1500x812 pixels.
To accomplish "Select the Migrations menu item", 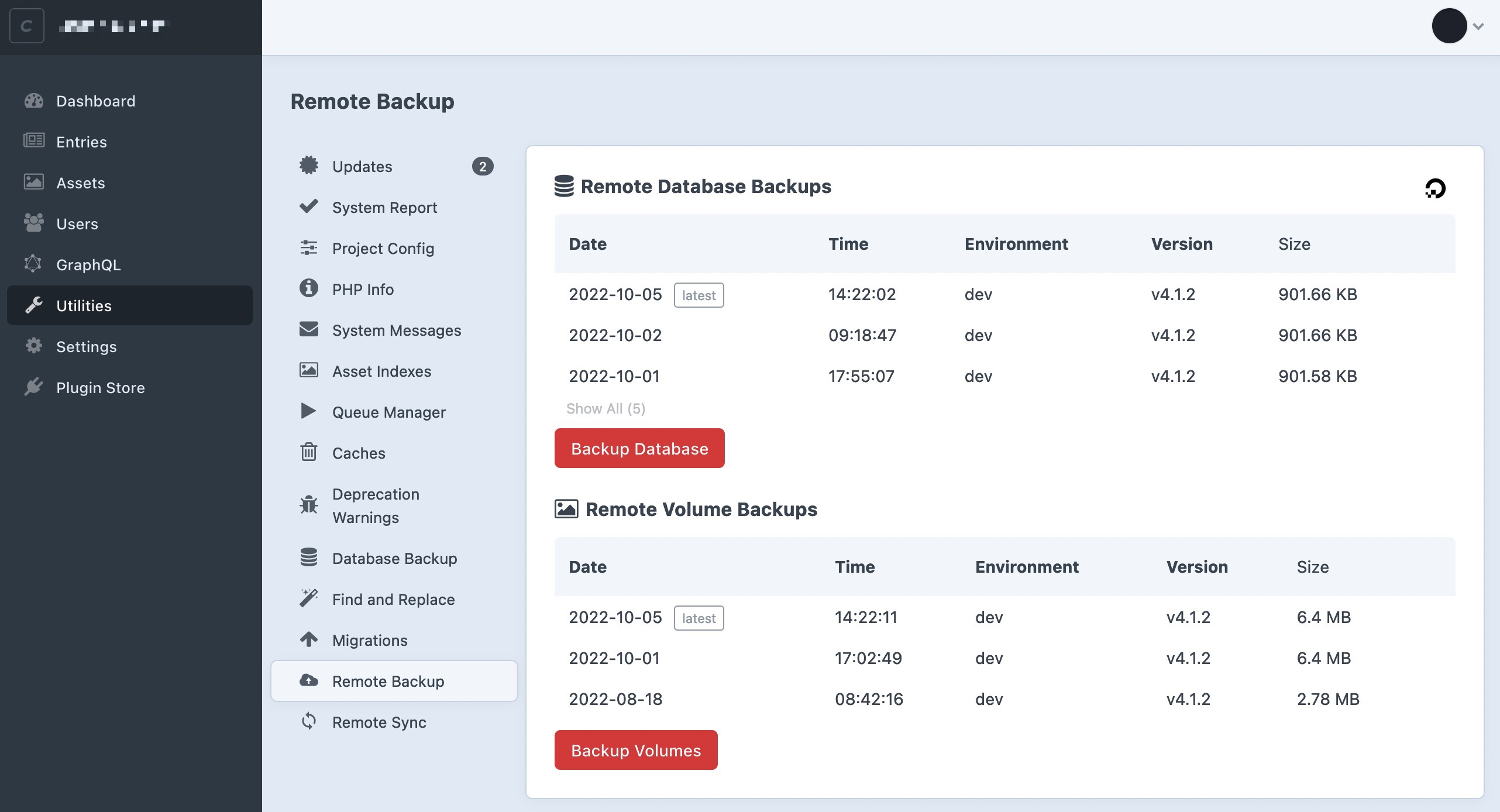I will pos(370,639).
